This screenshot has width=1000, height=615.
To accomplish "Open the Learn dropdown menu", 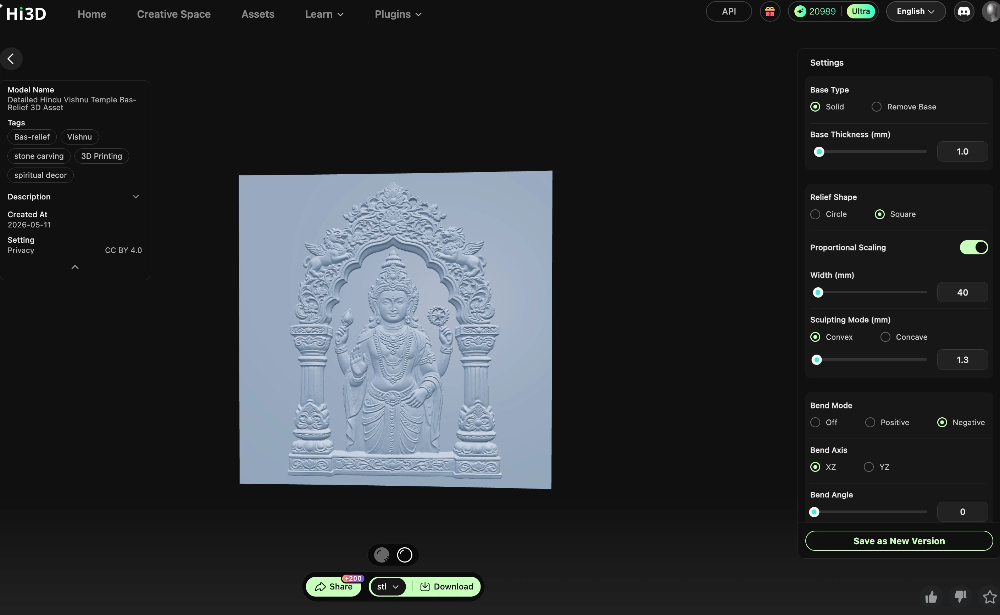I will click(x=324, y=14).
